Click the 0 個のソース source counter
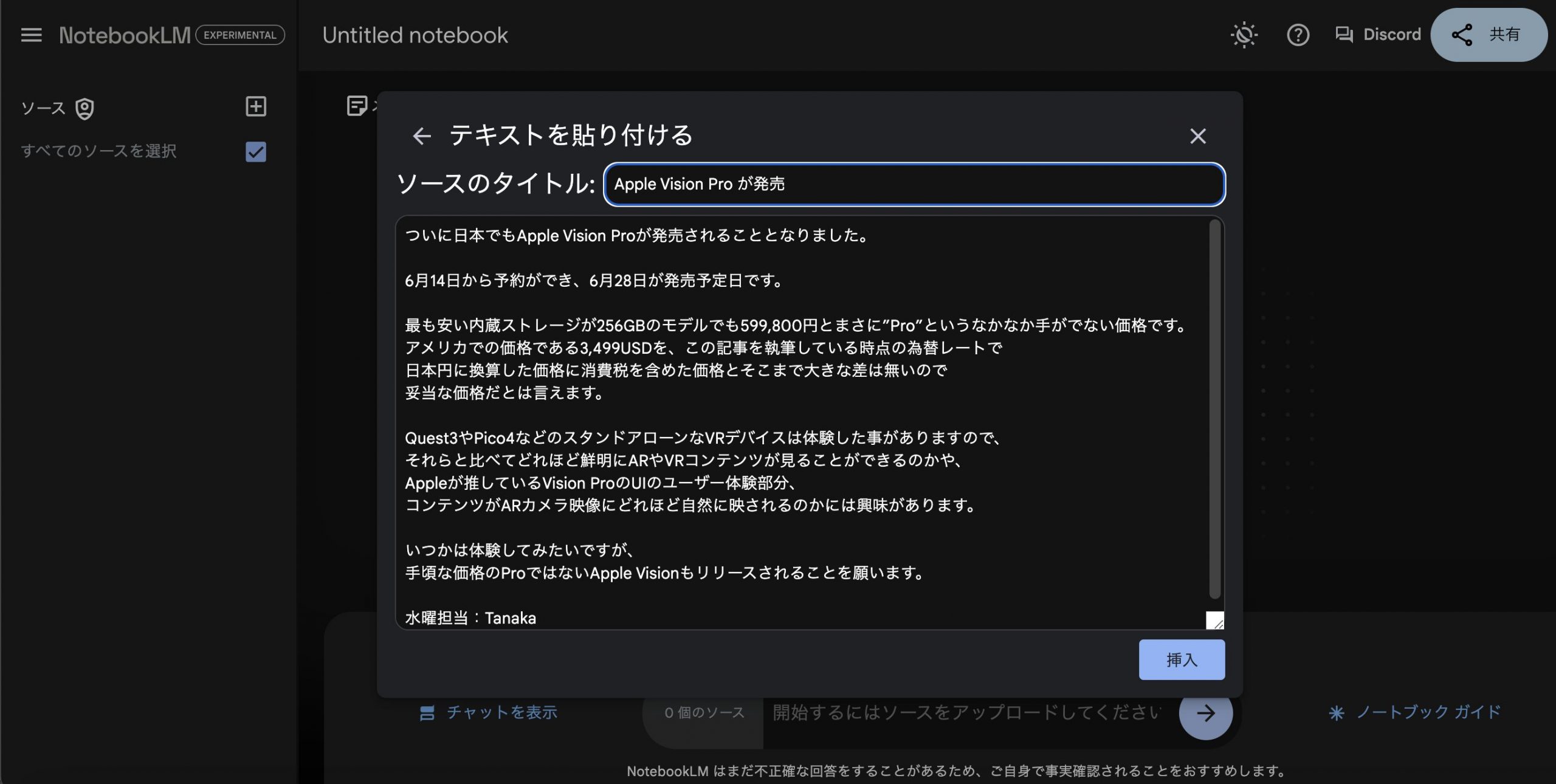The height and width of the screenshot is (784, 1556). [704, 712]
